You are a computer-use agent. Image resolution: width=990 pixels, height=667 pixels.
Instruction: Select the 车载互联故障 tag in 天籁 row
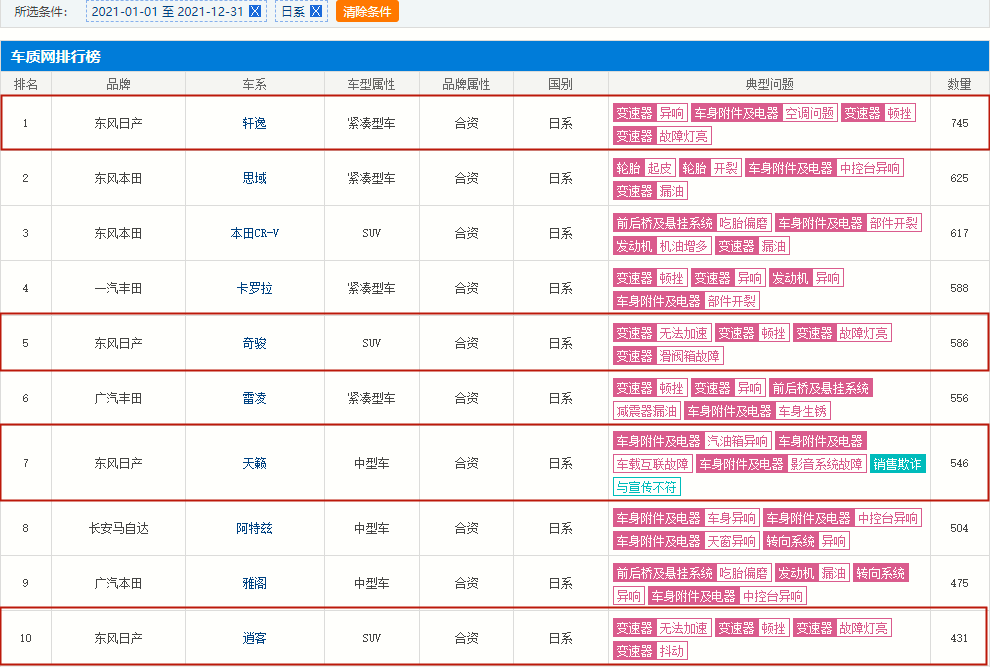pyautogui.click(x=653, y=464)
